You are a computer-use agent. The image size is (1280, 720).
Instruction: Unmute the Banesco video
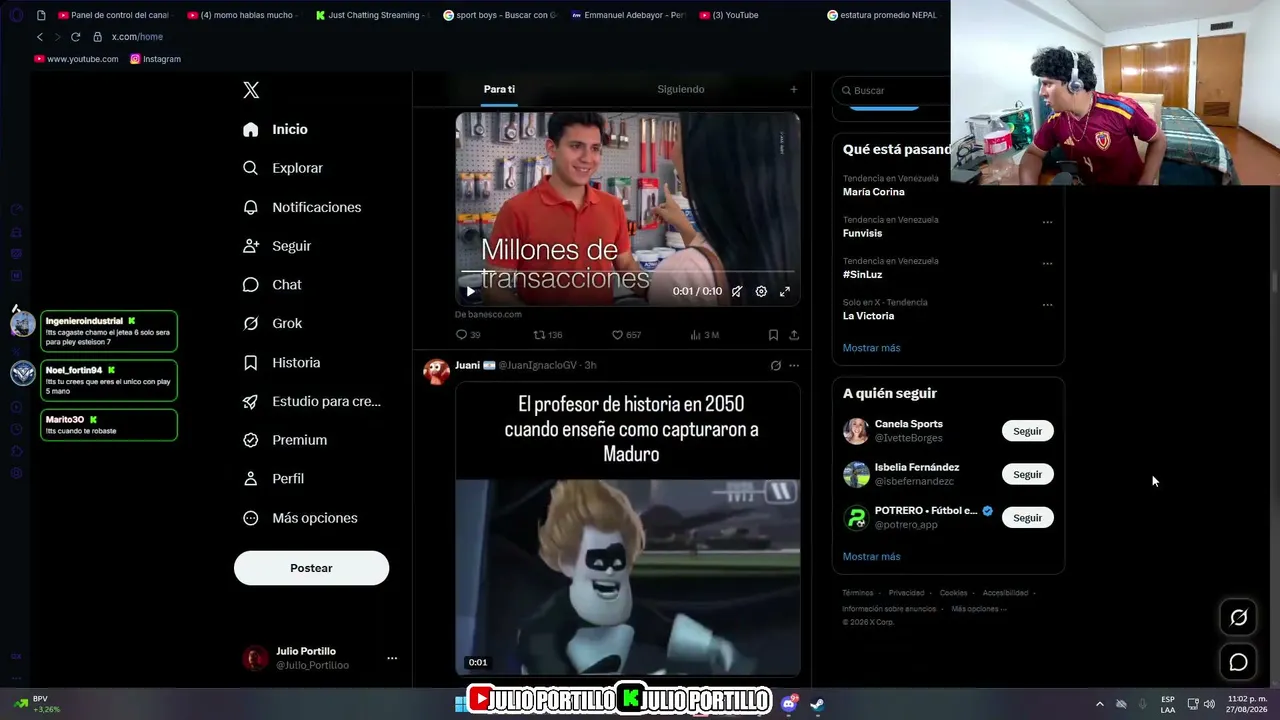coord(737,292)
